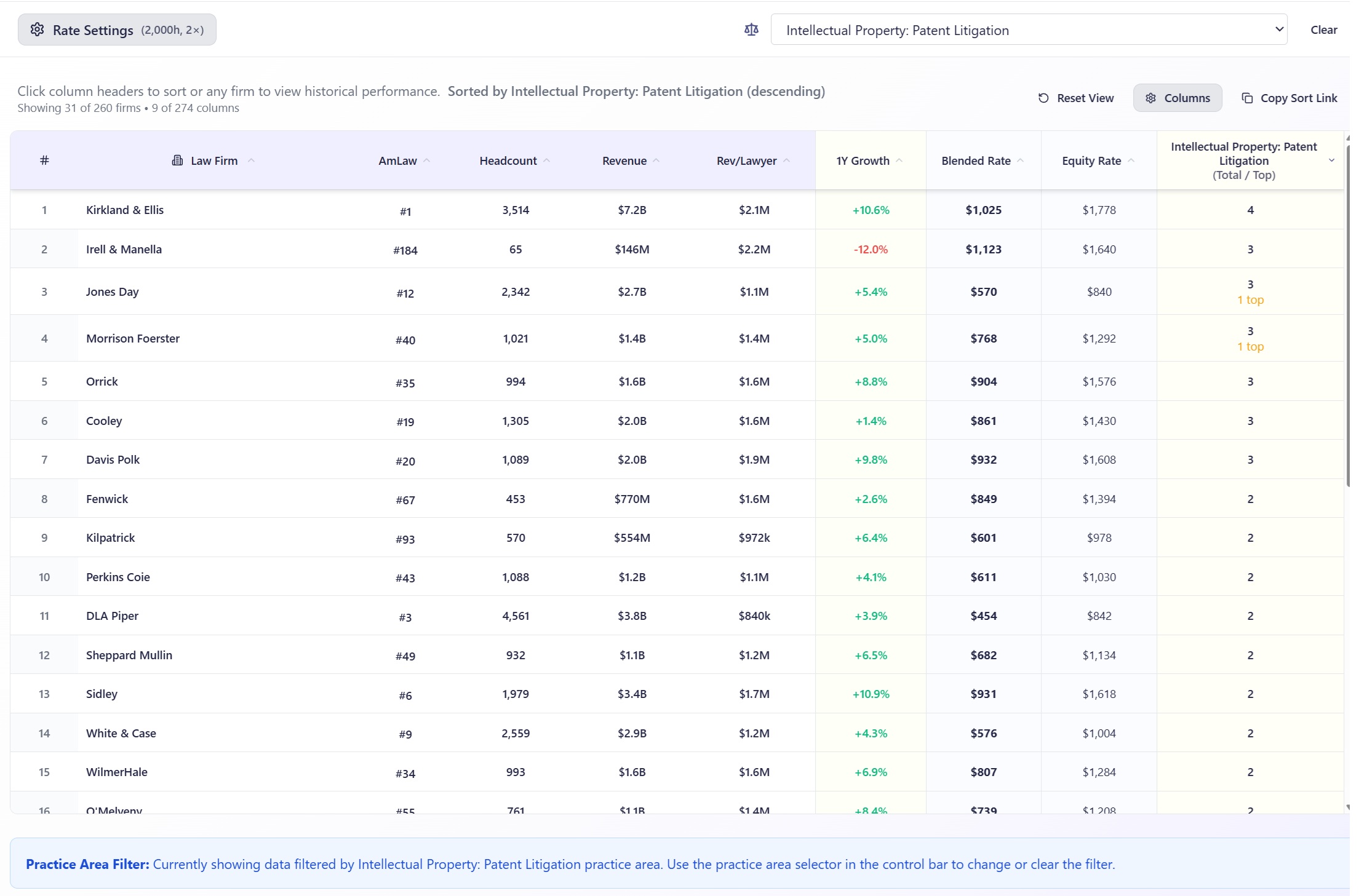The image size is (1367, 896).
Task: Click the Rate Settings gear icon
Action: [x=37, y=30]
